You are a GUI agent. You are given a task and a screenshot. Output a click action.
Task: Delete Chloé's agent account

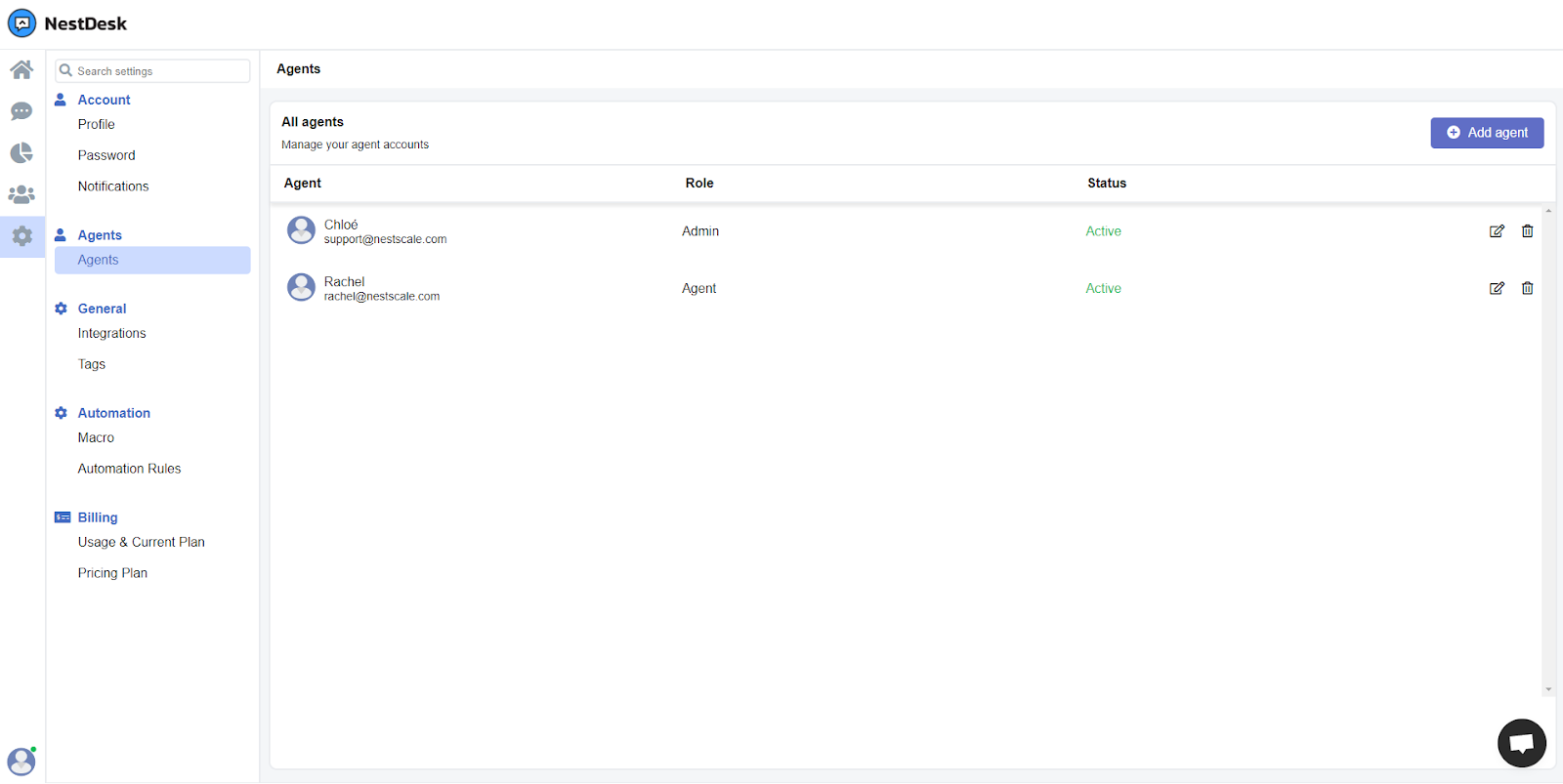click(1527, 231)
